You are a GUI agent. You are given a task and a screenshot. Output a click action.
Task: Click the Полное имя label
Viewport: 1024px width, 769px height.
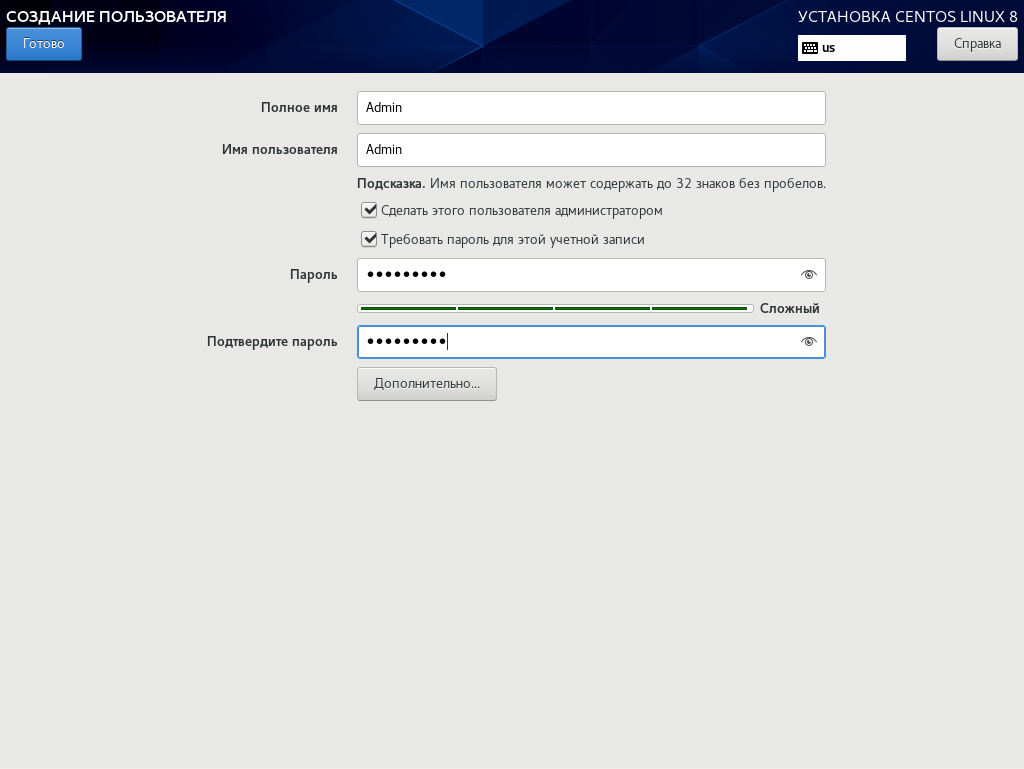[299, 108]
